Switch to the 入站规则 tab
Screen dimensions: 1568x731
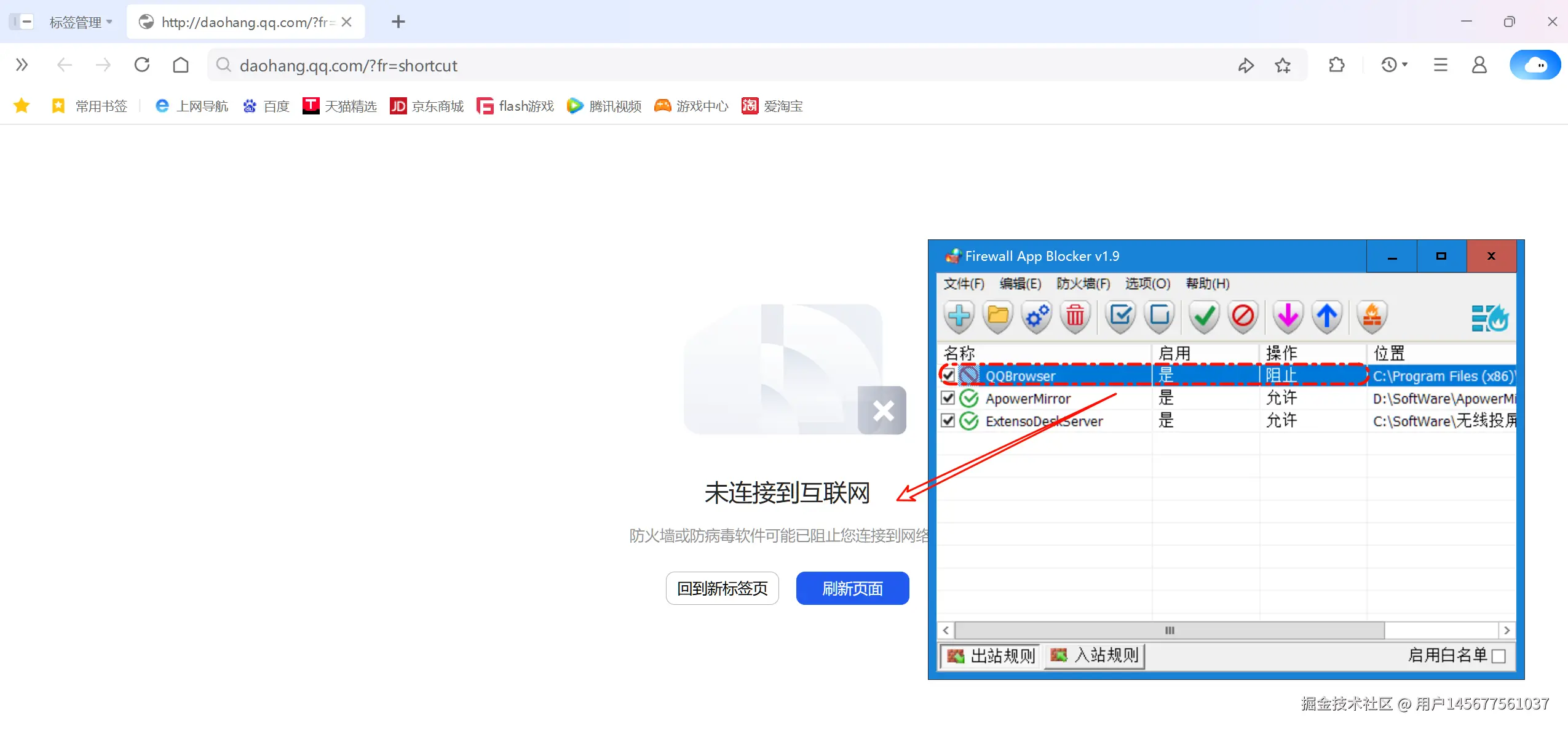click(1095, 655)
